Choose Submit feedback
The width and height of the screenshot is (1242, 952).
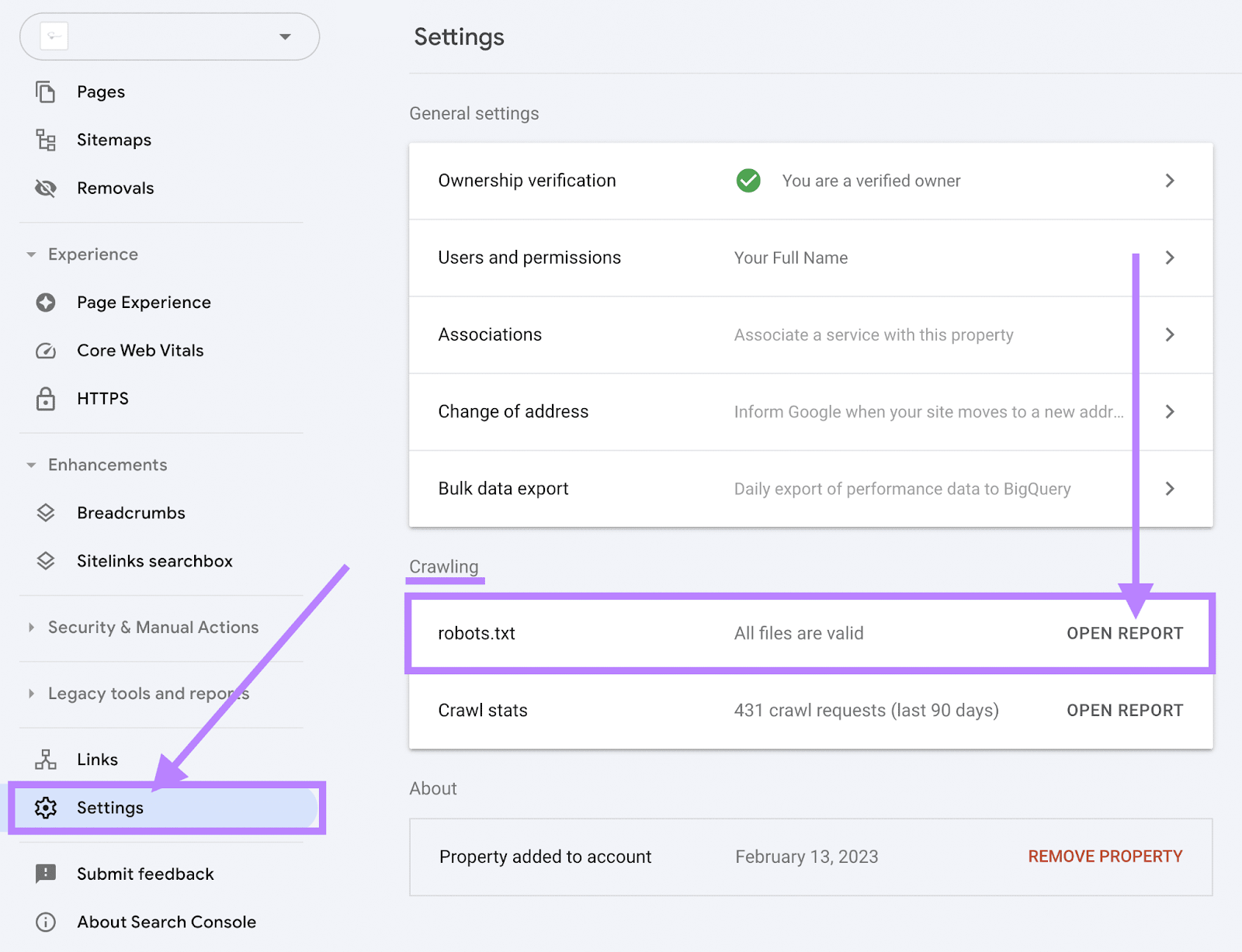pyautogui.click(x=145, y=874)
